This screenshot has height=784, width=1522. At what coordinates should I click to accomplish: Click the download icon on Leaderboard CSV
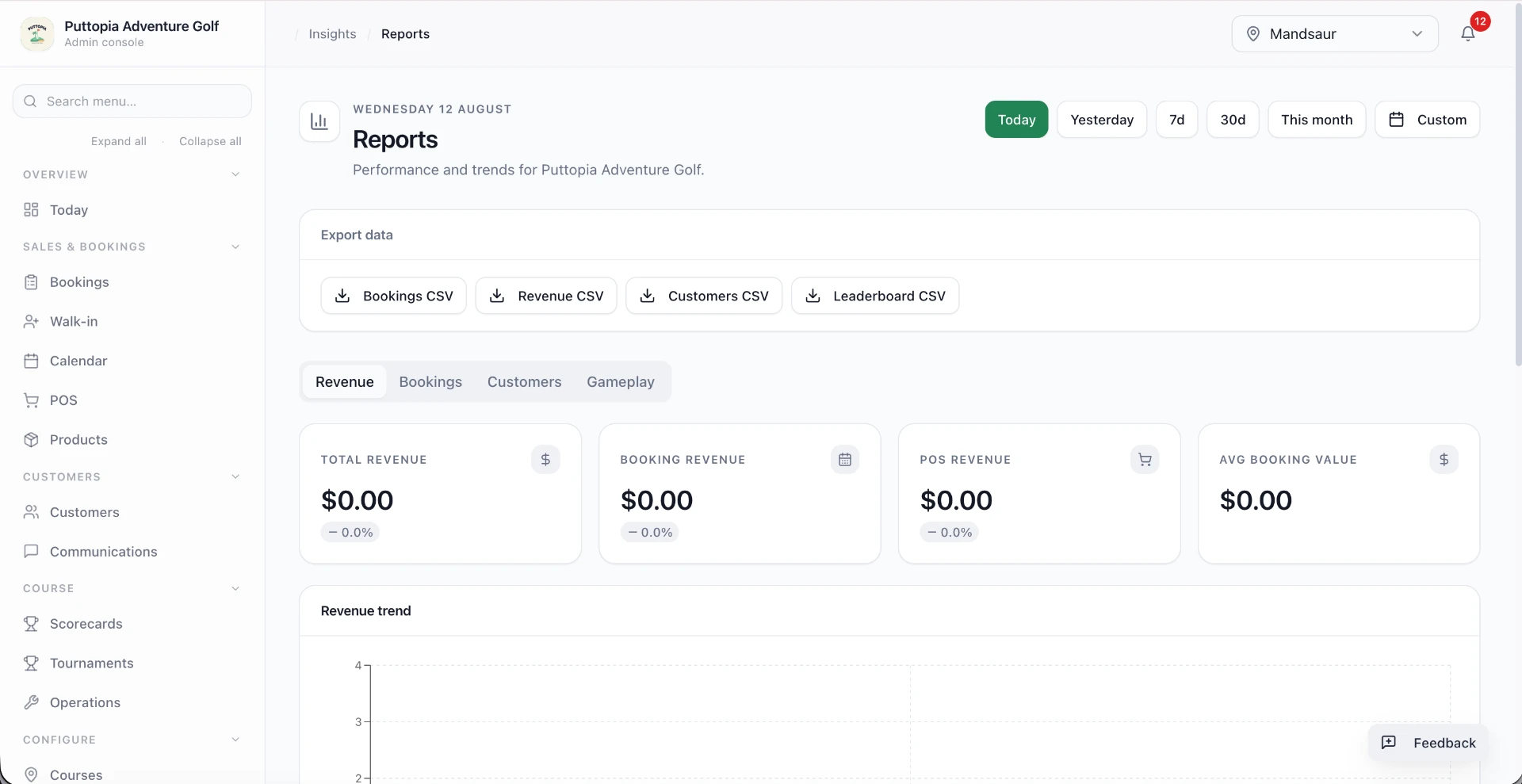pos(813,296)
